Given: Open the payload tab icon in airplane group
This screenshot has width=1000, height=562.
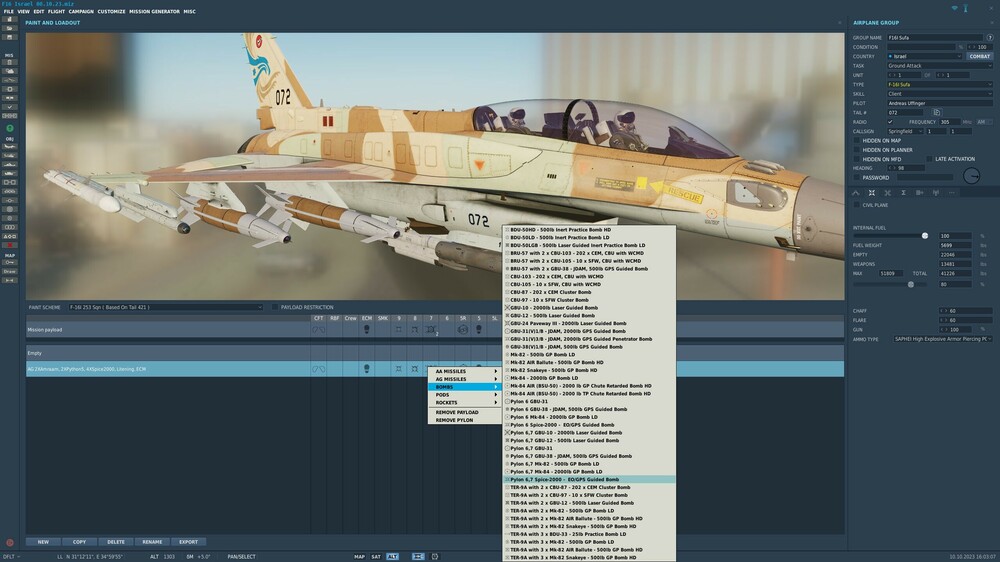Looking at the screenshot, I should (x=872, y=193).
